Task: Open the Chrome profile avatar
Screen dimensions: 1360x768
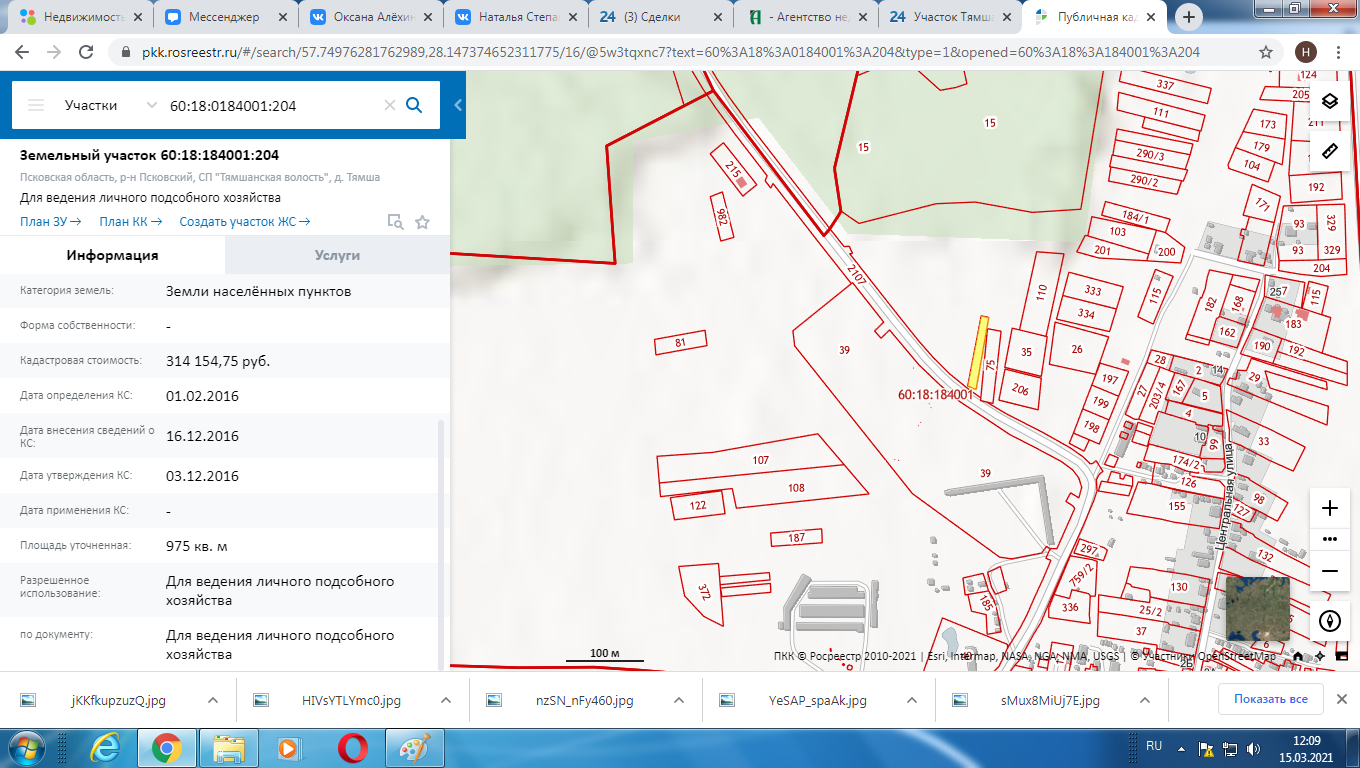Action: coord(1305,52)
